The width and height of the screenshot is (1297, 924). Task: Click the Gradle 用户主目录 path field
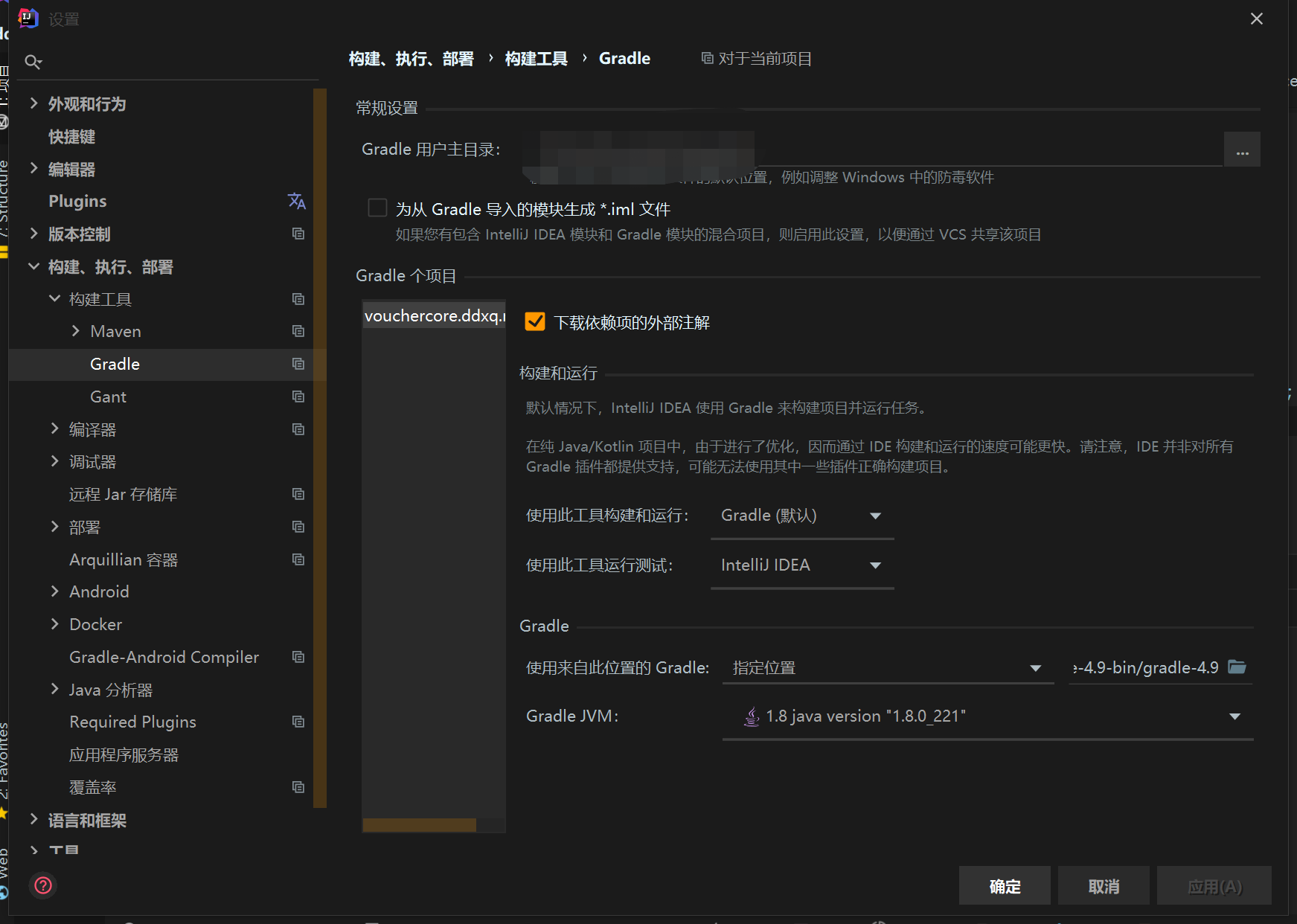[x=871, y=149]
